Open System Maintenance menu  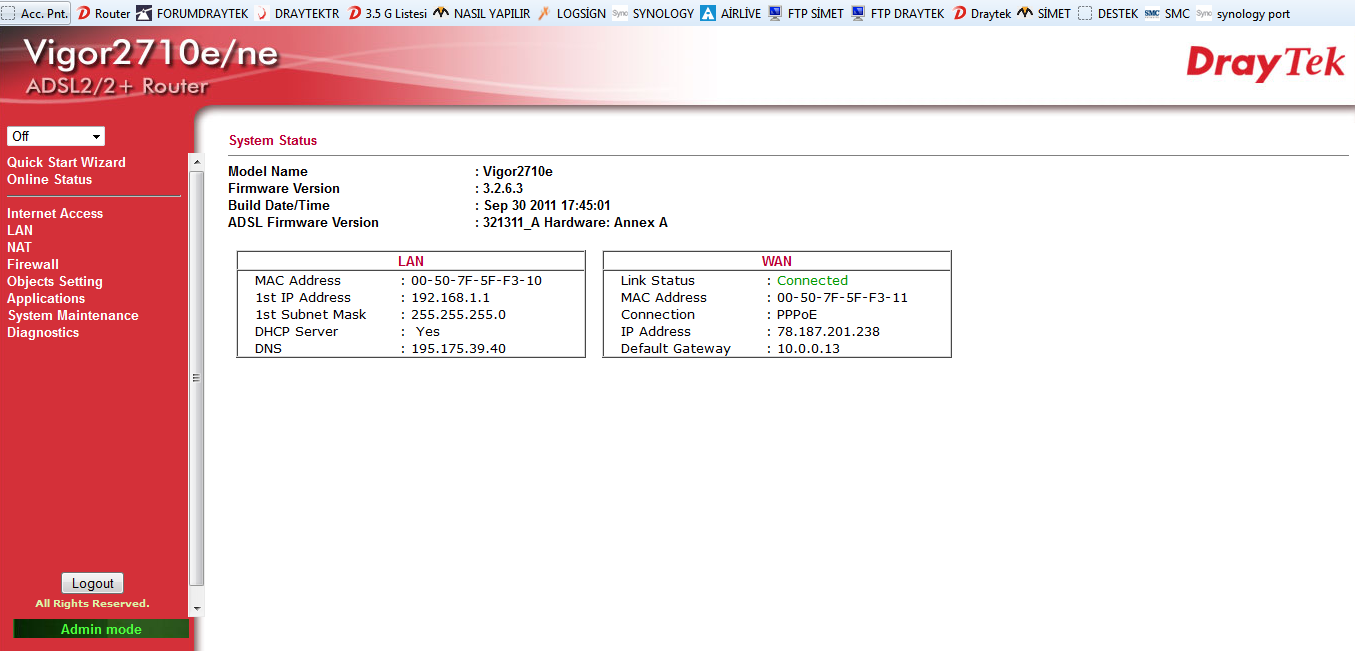pyautogui.click(x=73, y=315)
